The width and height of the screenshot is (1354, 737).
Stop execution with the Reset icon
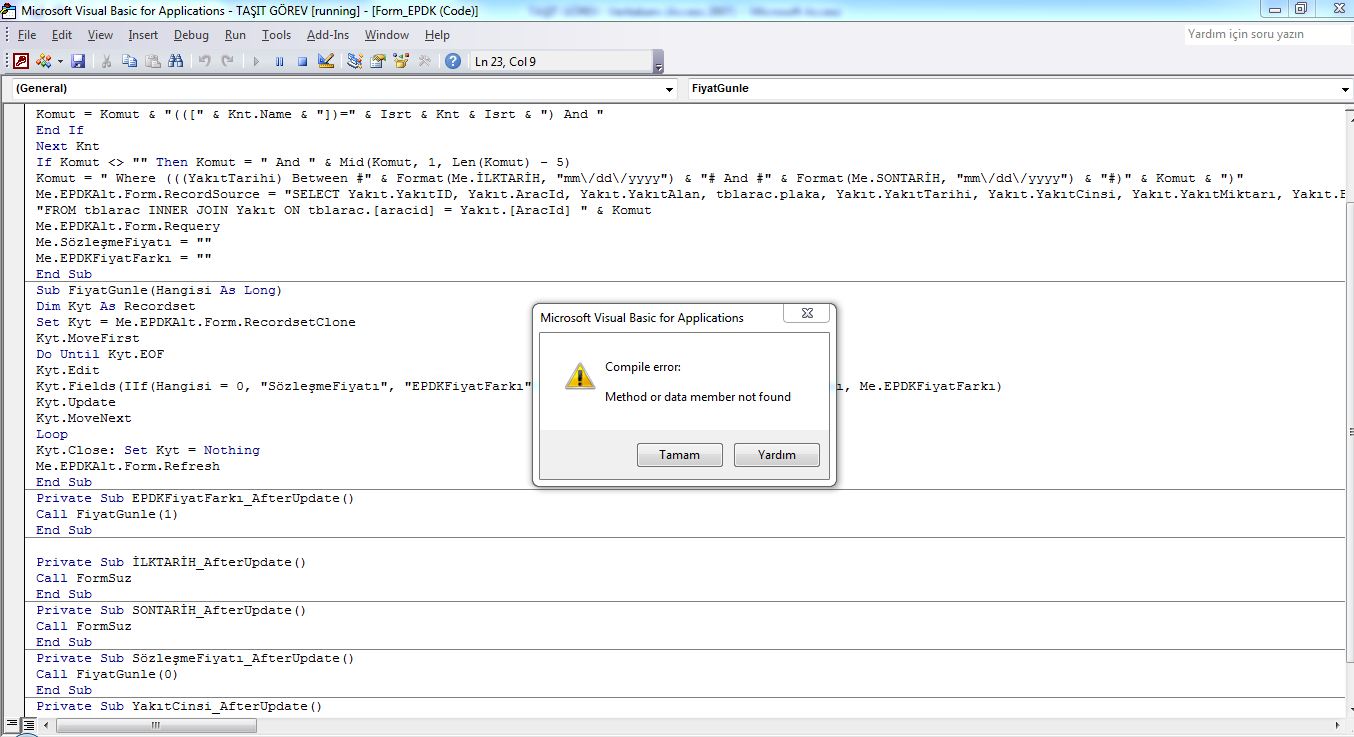(301, 61)
